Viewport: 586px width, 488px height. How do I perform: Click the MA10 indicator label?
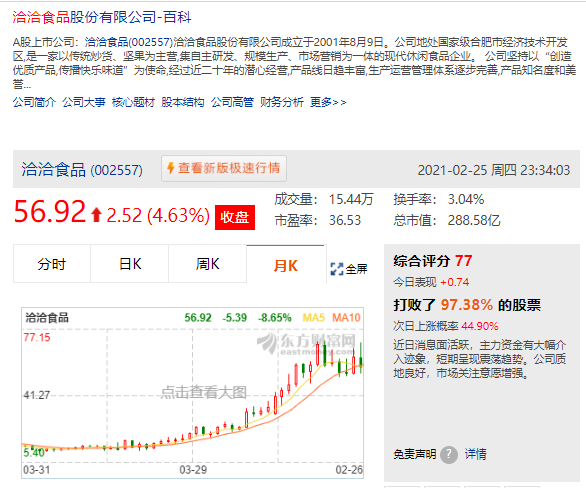(346, 318)
